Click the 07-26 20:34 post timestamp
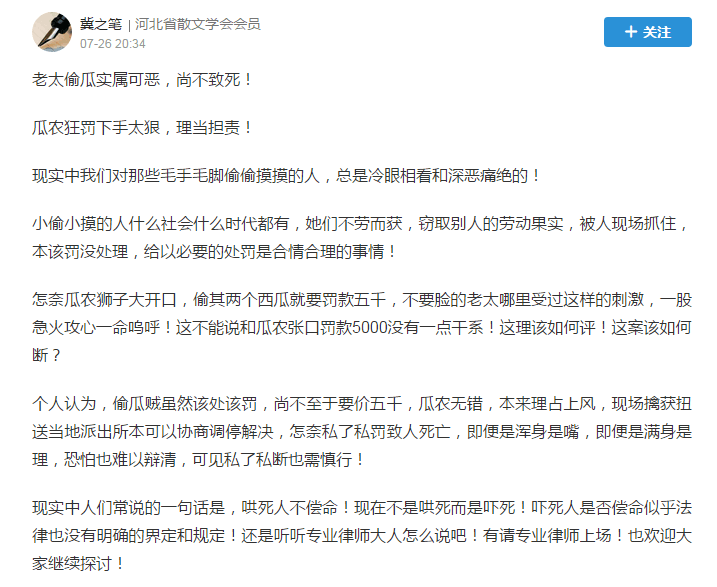Screen dimensions: 717x587 coord(113,43)
